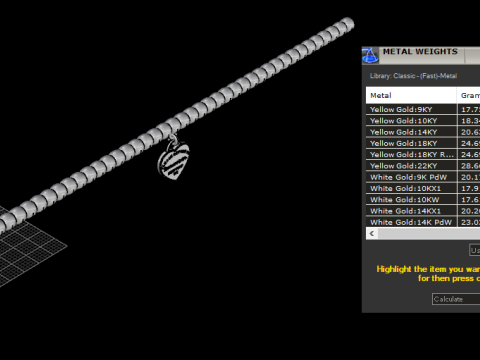Viewport: 480px width, 360px height.
Task: Select the Yellow Gold:22KY row
Action: pos(423,166)
